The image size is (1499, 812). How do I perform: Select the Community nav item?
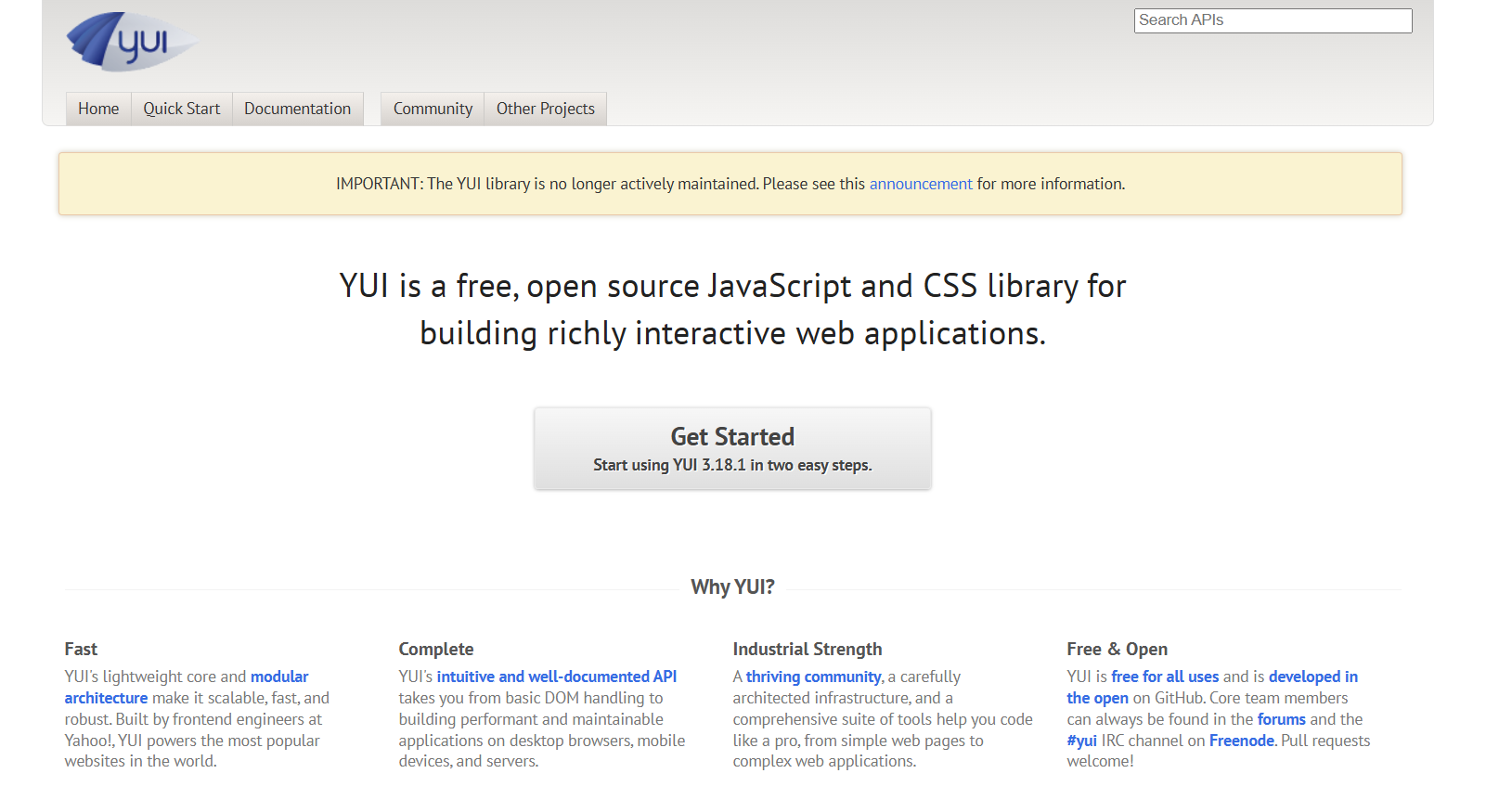pos(433,109)
